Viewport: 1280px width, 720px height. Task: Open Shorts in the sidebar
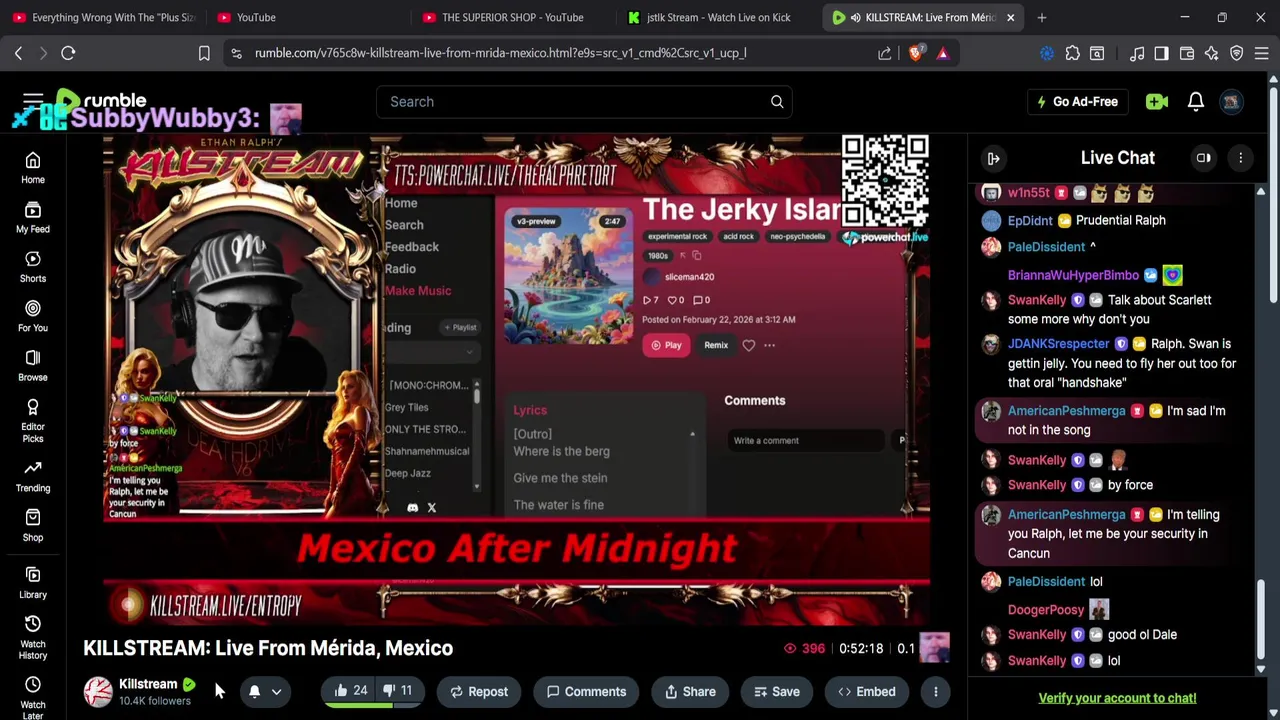(x=33, y=267)
